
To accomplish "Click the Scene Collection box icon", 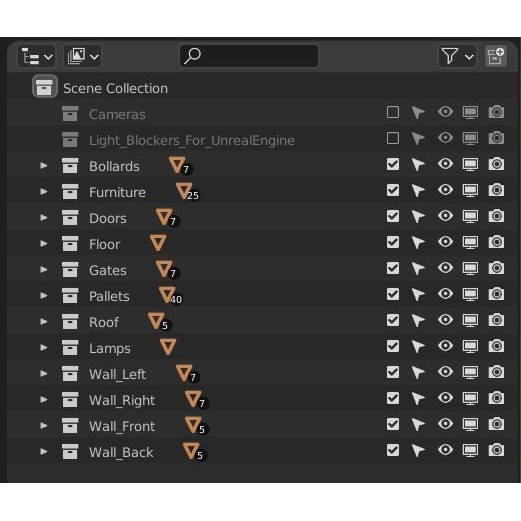I will tap(45, 86).
